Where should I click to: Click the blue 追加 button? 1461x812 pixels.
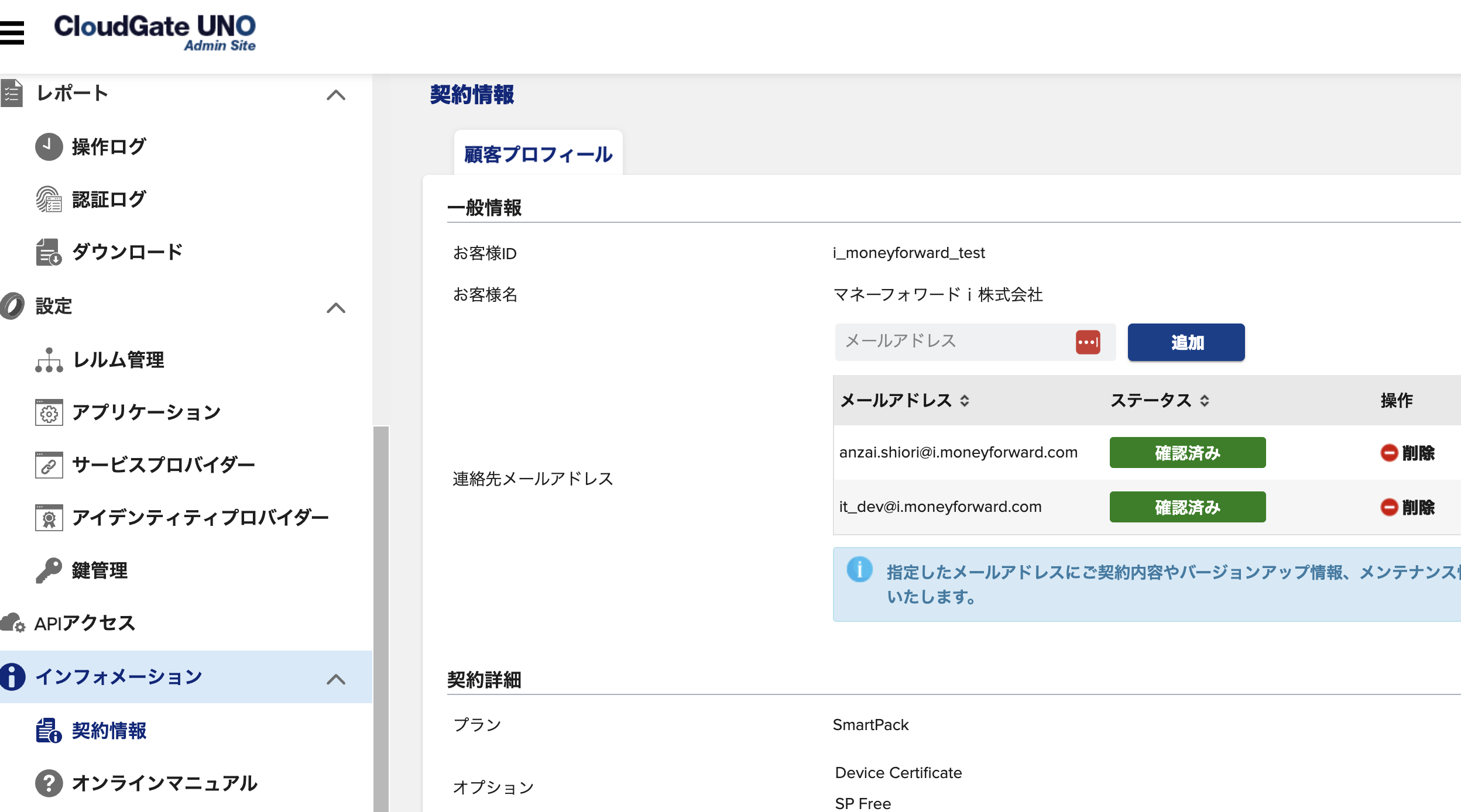[1186, 342]
